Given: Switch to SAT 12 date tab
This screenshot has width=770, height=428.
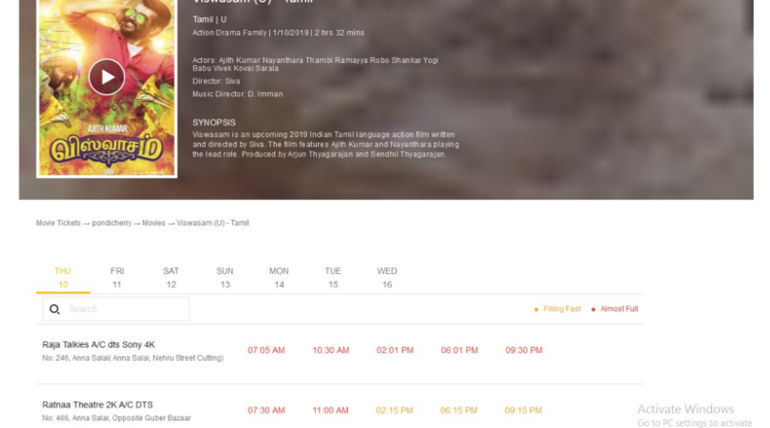Looking at the screenshot, I should (x=171, y=278).
